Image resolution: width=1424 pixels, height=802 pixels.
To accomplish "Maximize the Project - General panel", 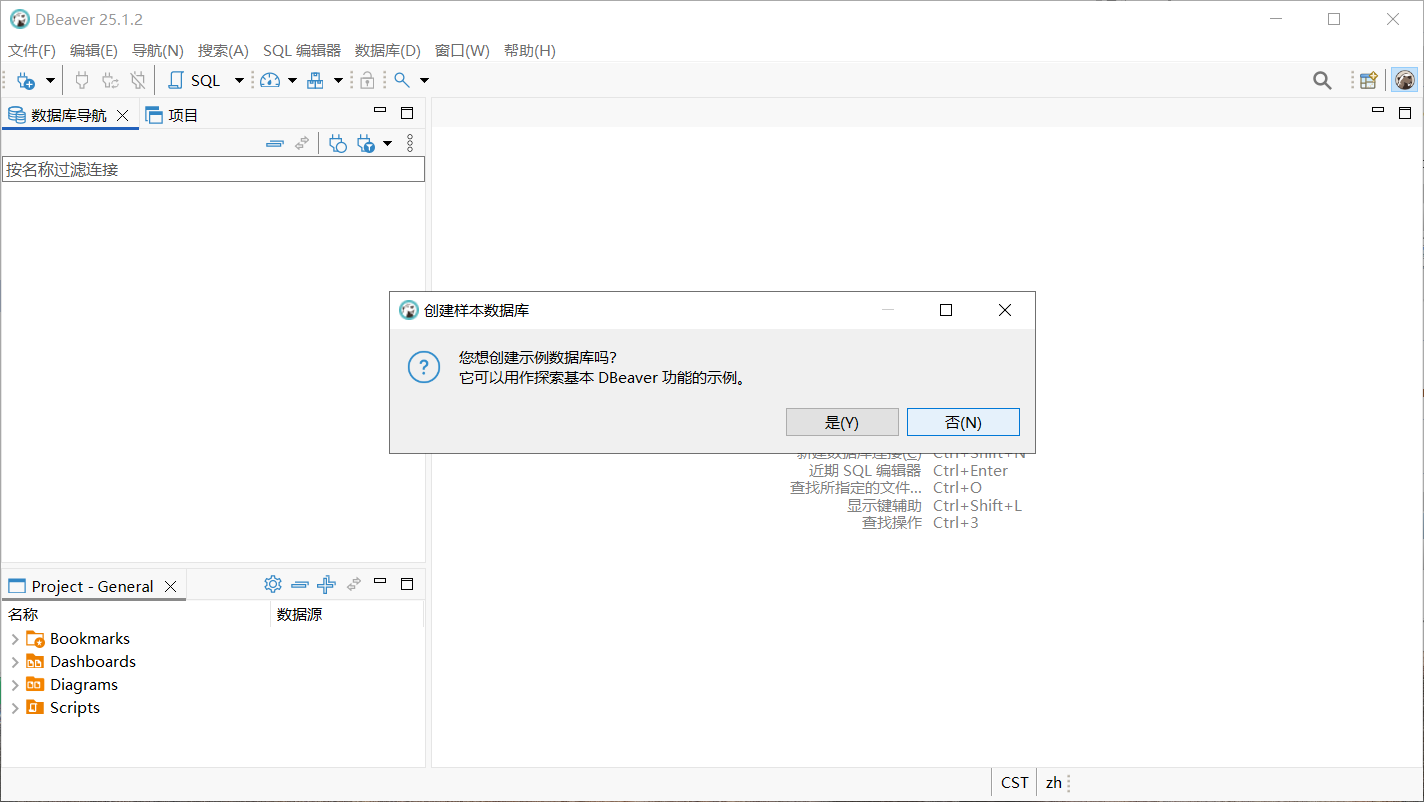I will [407, 583].
